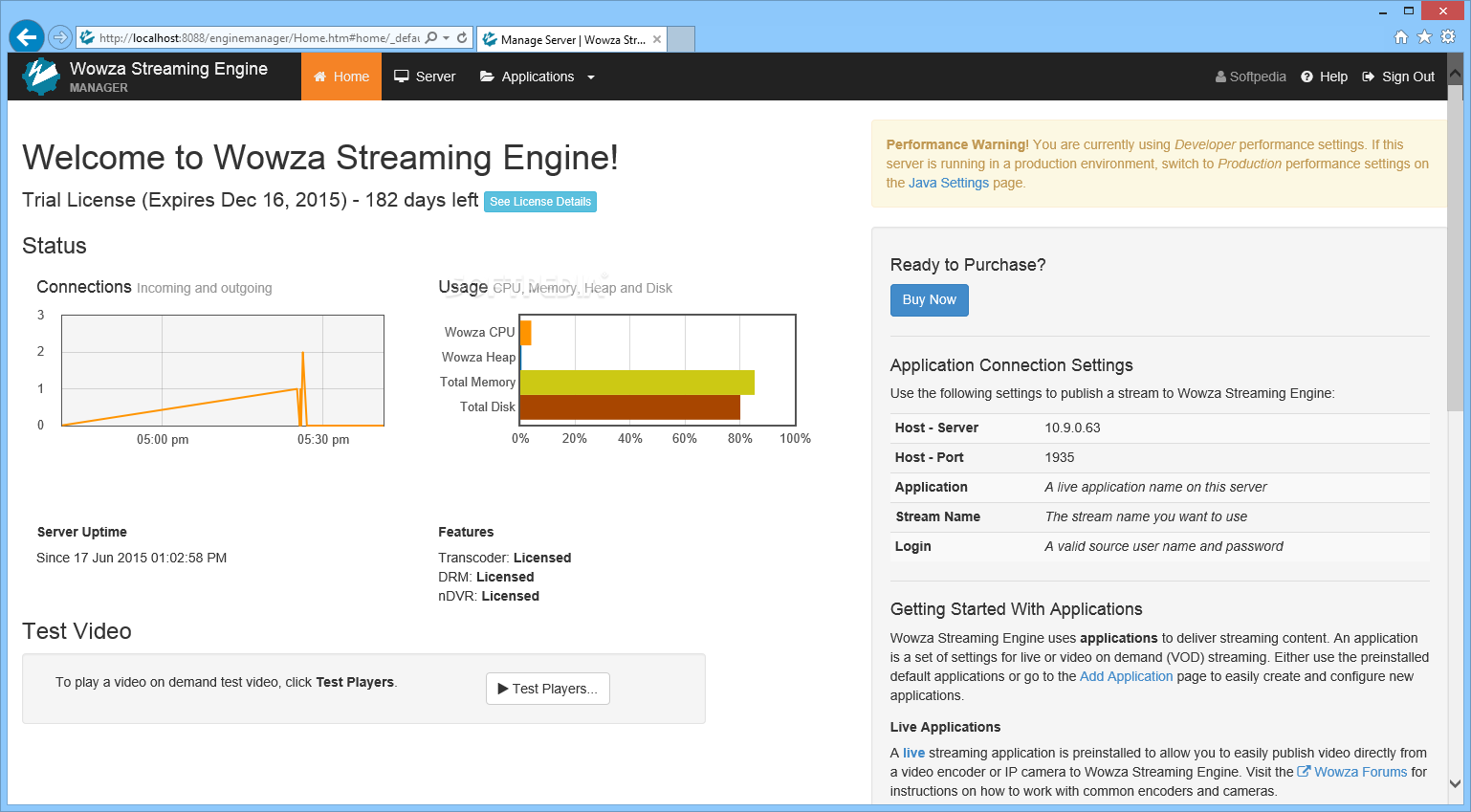Click the Buy Now button
The height and width of the screenshot is (812, 1471).
(929, 299)
